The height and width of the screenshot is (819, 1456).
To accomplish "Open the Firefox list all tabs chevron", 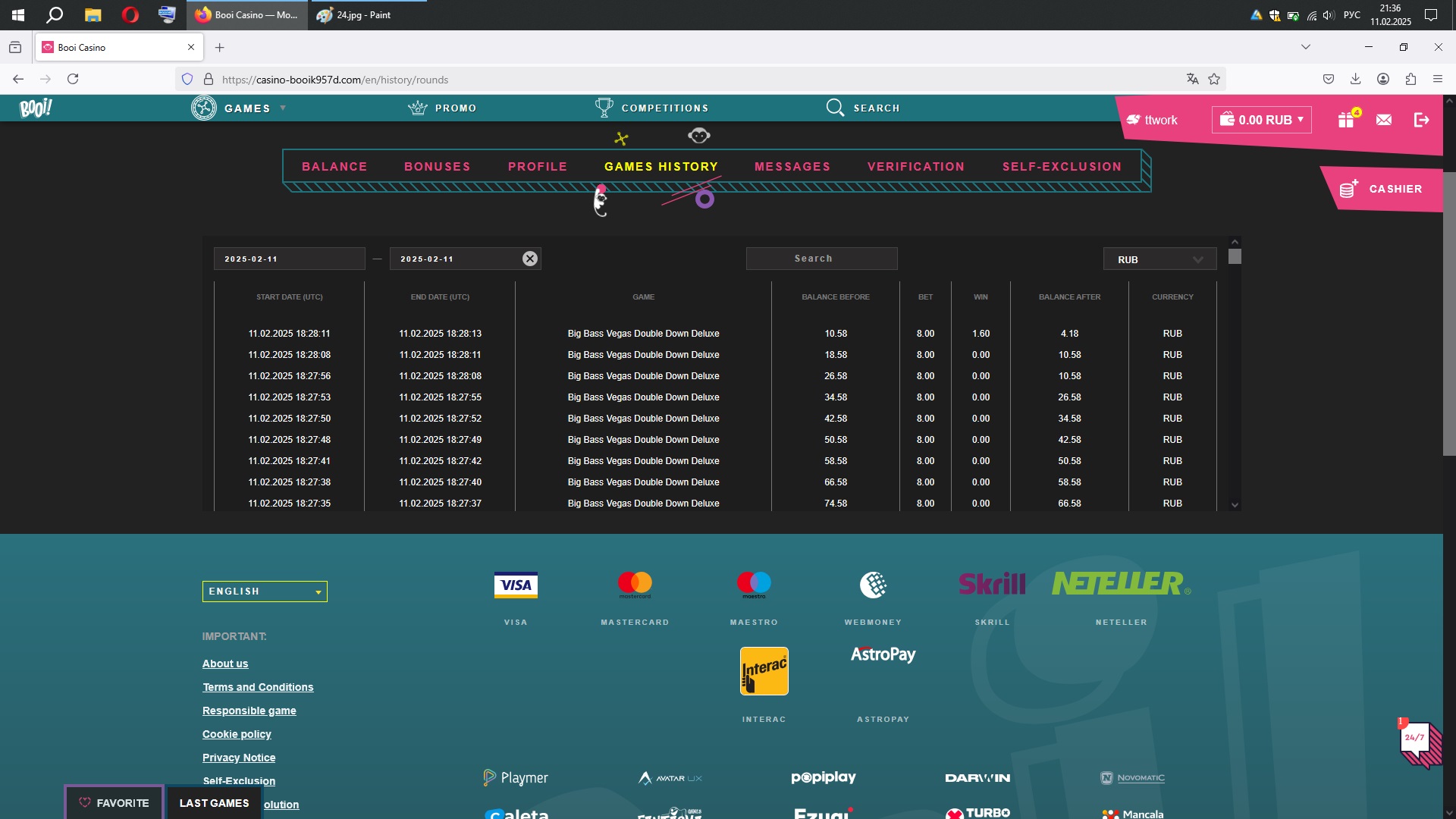I will point(1306,47).
